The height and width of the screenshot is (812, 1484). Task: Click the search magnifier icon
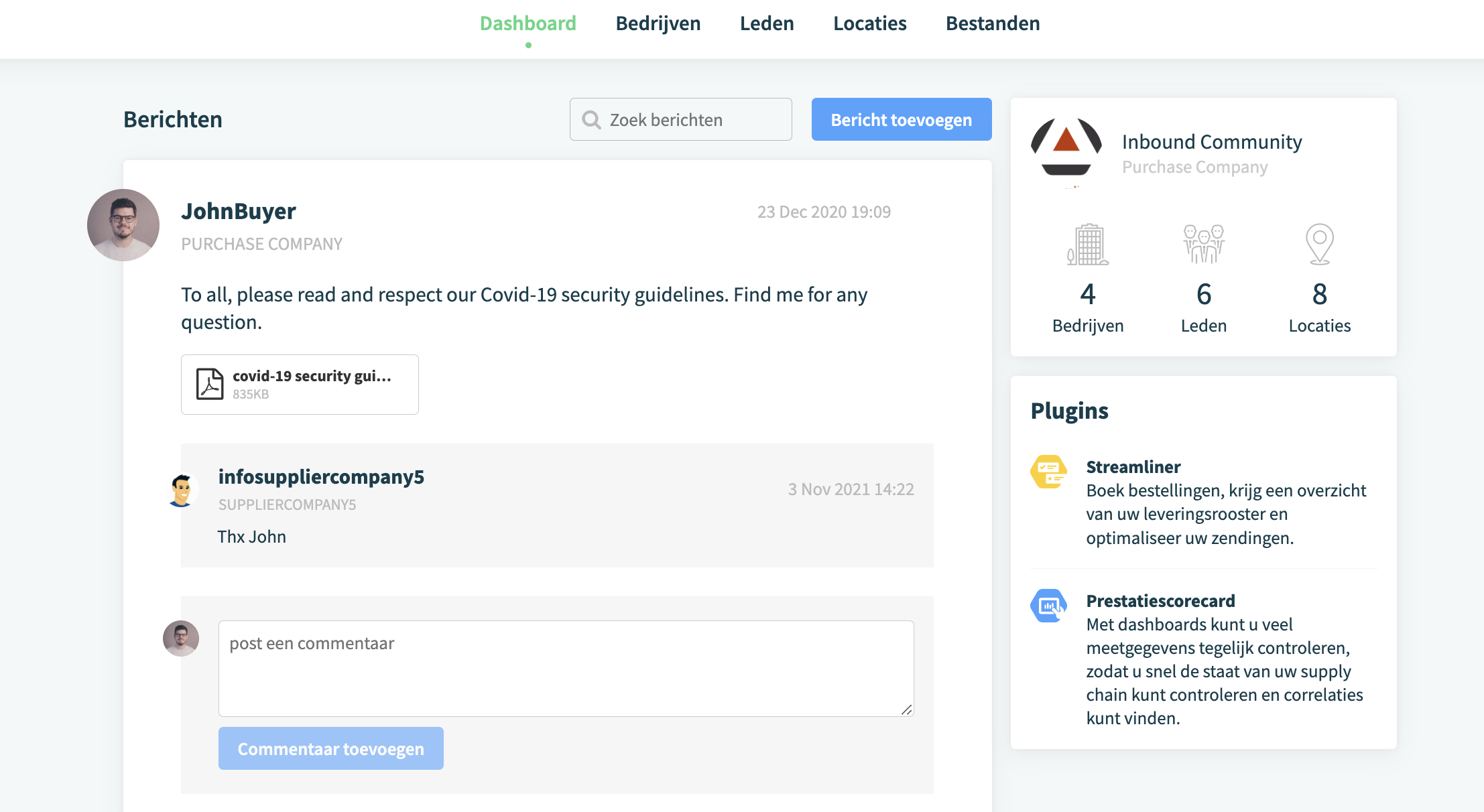point(591,120)
